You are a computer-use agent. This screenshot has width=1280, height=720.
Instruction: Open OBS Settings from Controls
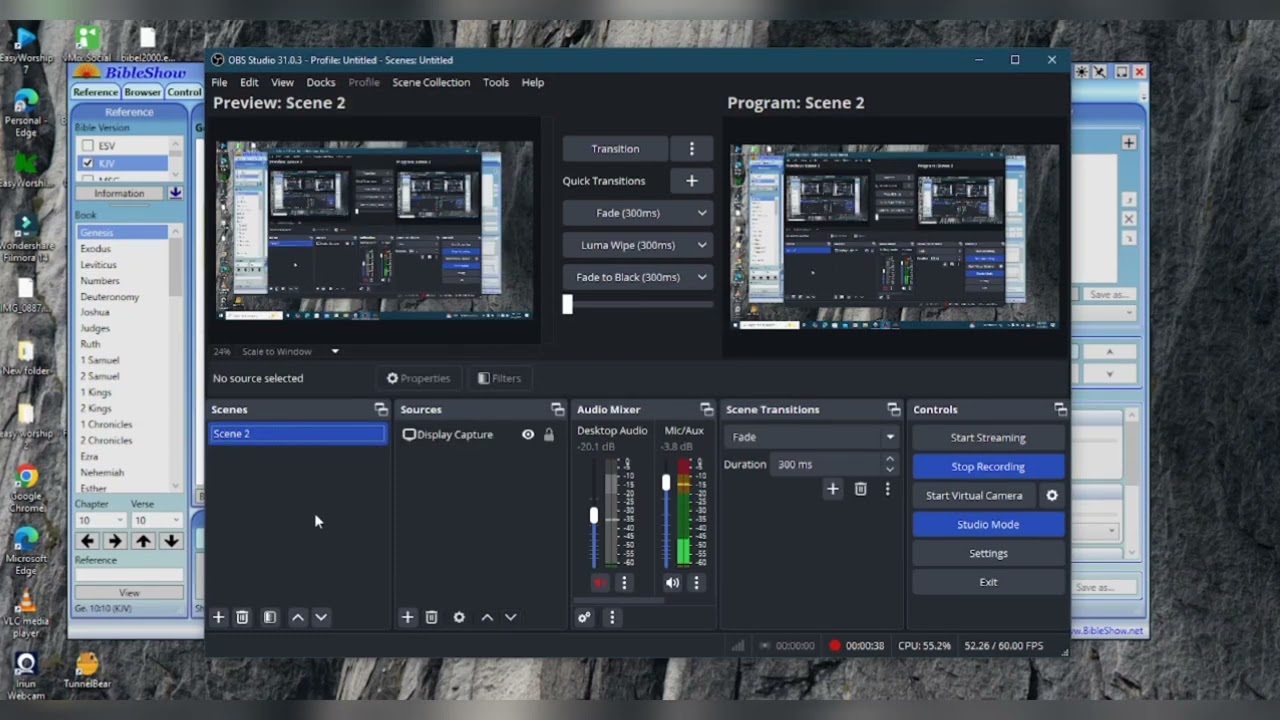pos(988,553)
